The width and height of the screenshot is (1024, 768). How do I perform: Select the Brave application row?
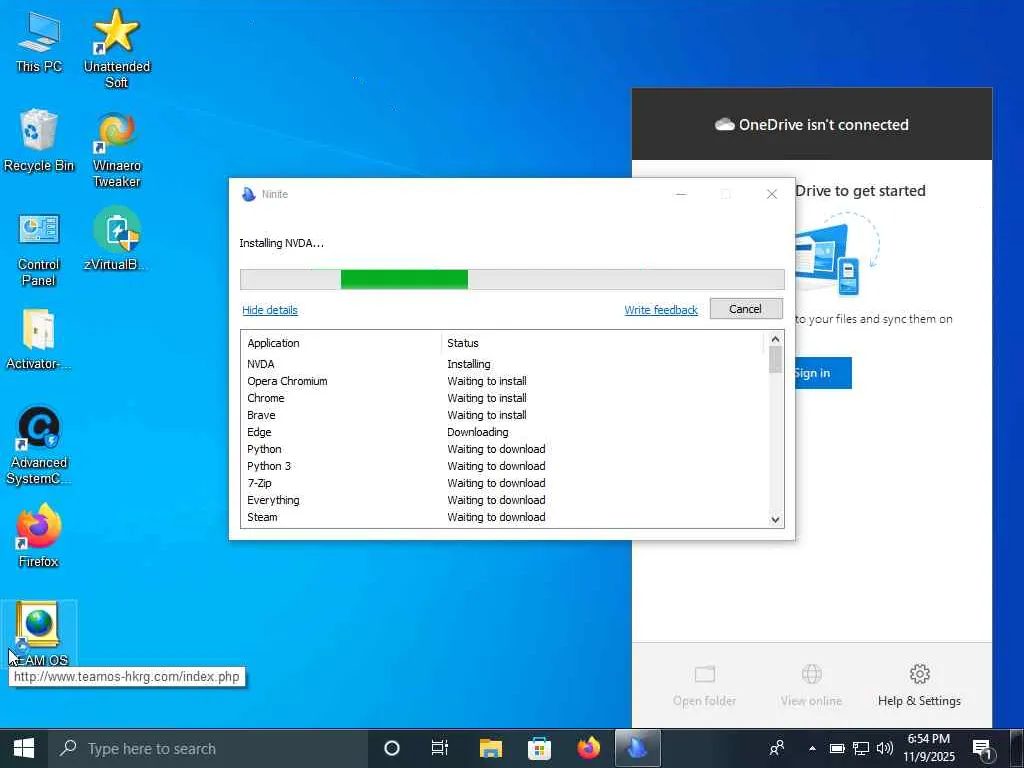pyautogui.click(x=505, y=415)
